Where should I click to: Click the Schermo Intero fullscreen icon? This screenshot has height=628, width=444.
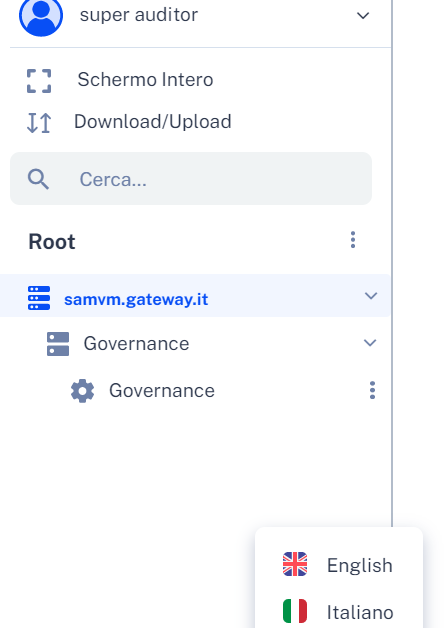(39, 81)
